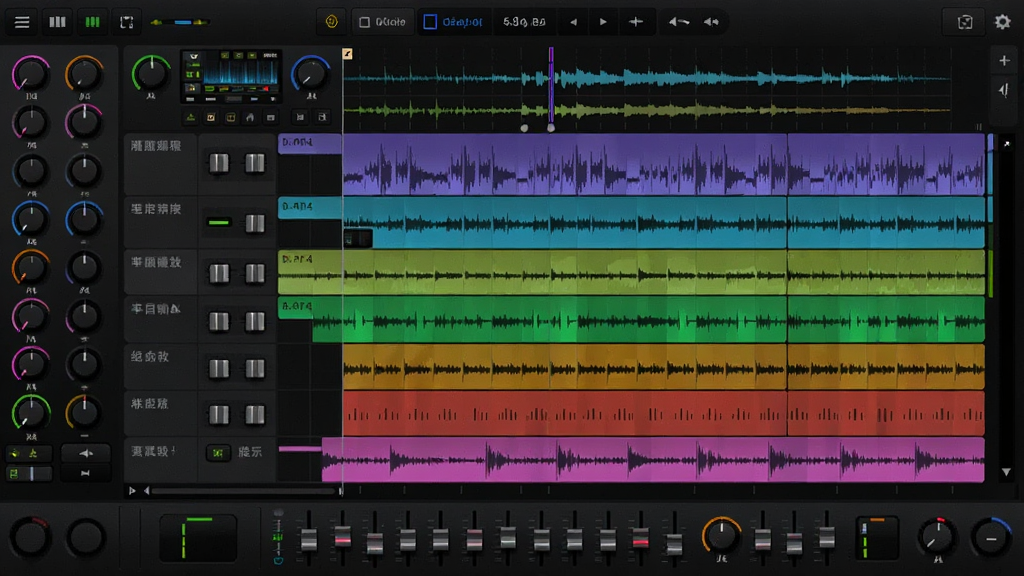The width and height of the screenshot is (1024, 576).
Task: Click the bracket selection icon in the top toolbar
Action: [127, 22]
